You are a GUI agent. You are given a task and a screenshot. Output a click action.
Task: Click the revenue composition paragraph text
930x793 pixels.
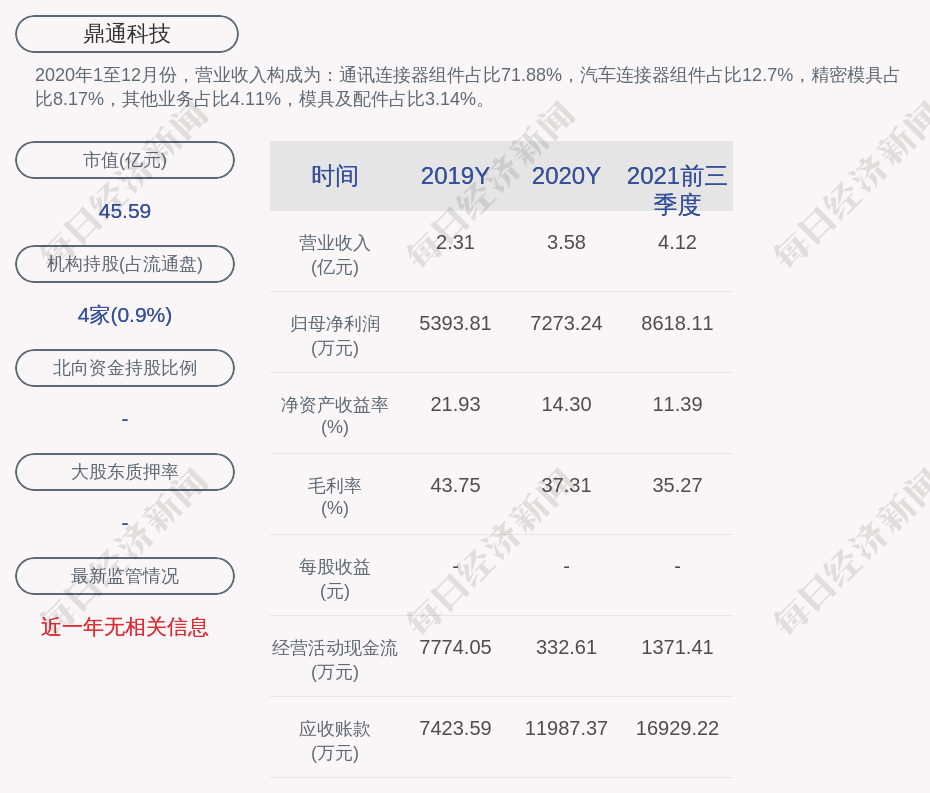pos(466,87)
